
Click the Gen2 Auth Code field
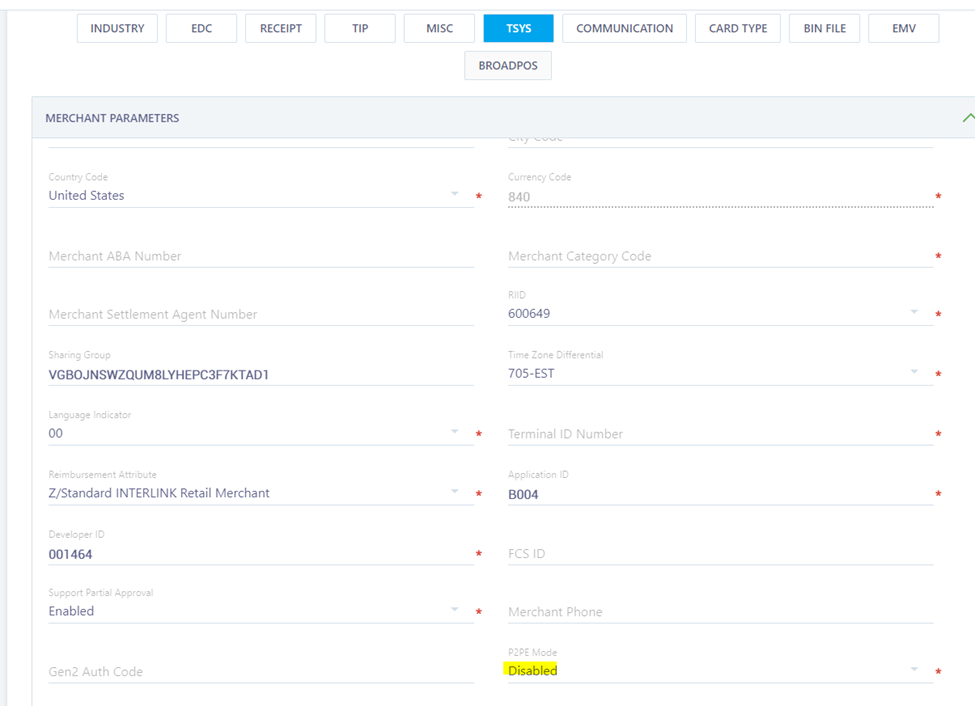[x=261, y=672]
